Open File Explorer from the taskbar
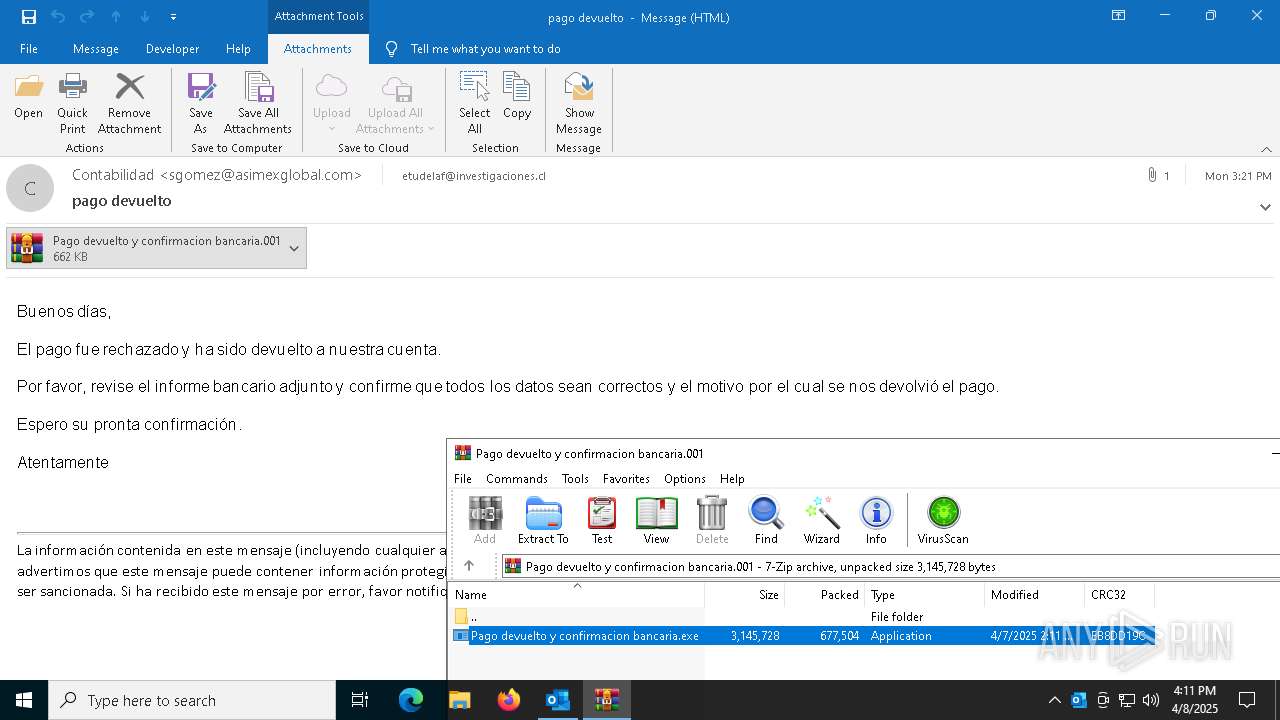 [x=460, y=700]
